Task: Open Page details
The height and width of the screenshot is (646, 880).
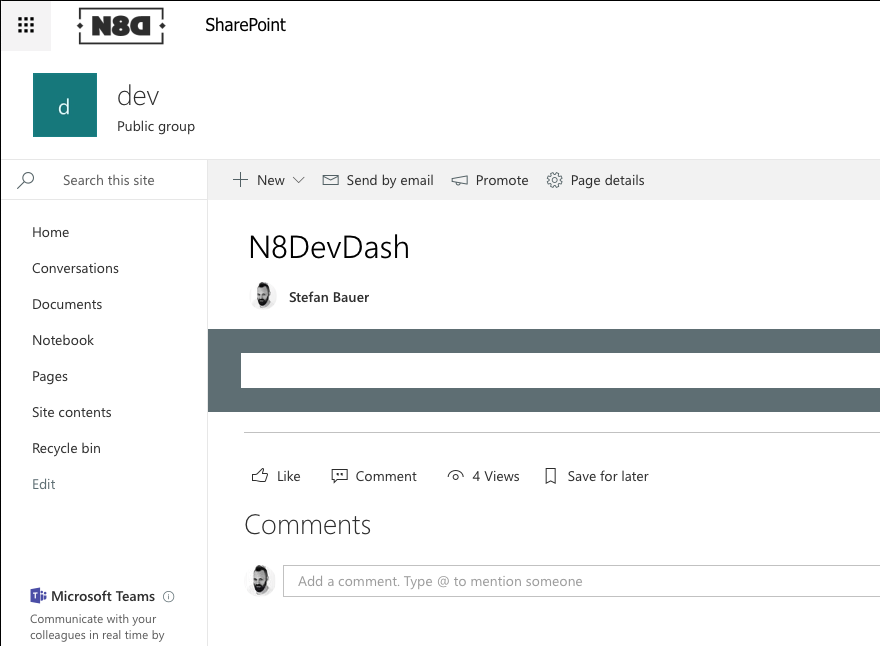Action: pos(607,180)
